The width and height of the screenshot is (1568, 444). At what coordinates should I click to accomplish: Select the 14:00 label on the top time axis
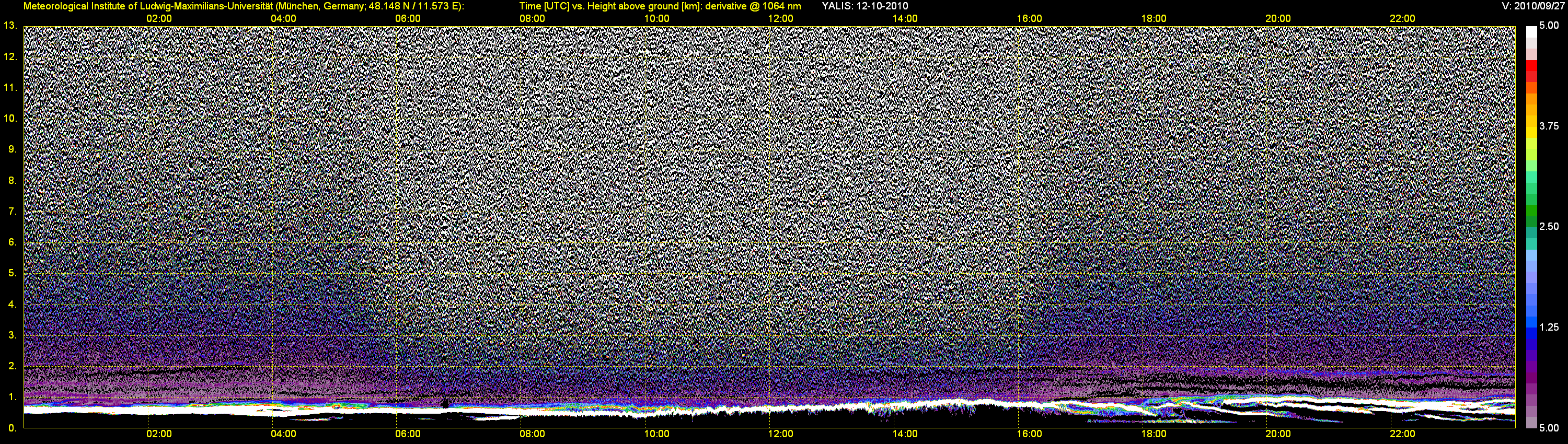click(905, 19)
